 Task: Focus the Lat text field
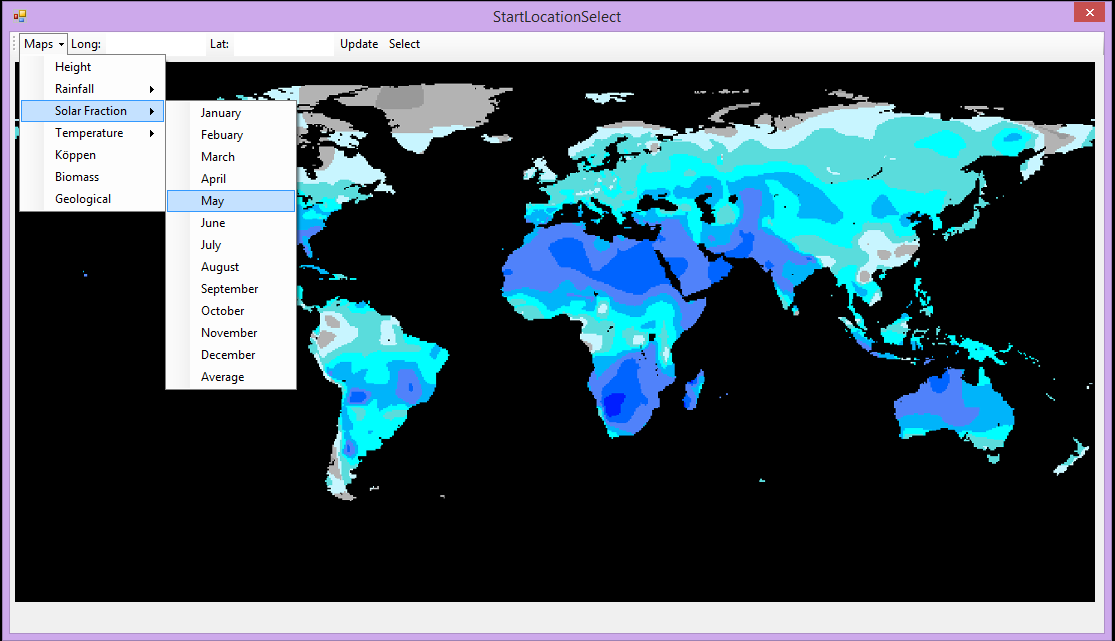click(283, 44)
